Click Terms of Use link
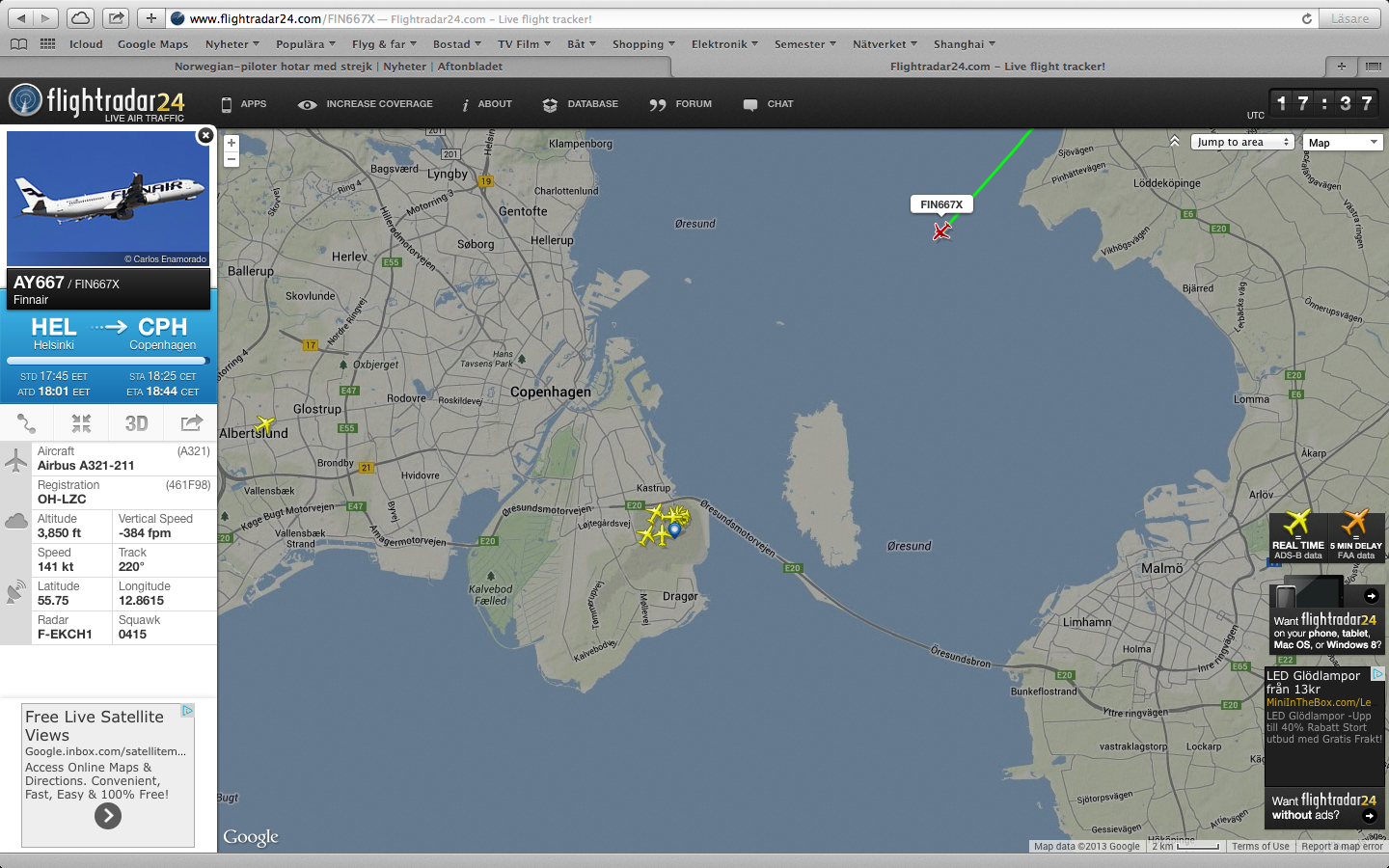The image size is (1389, 868). point(1260,846)
